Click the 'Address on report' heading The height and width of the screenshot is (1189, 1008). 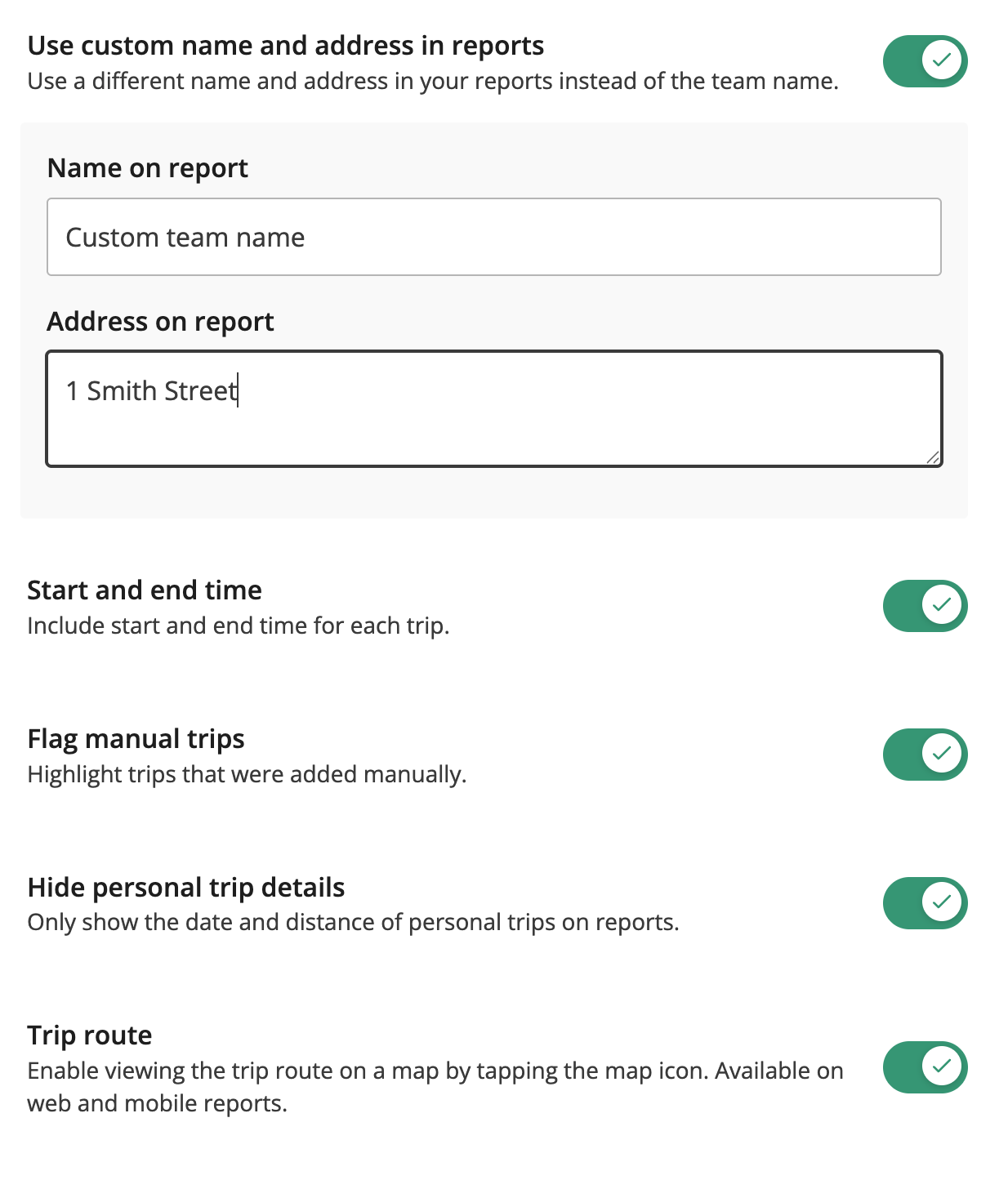pos(160,322)
